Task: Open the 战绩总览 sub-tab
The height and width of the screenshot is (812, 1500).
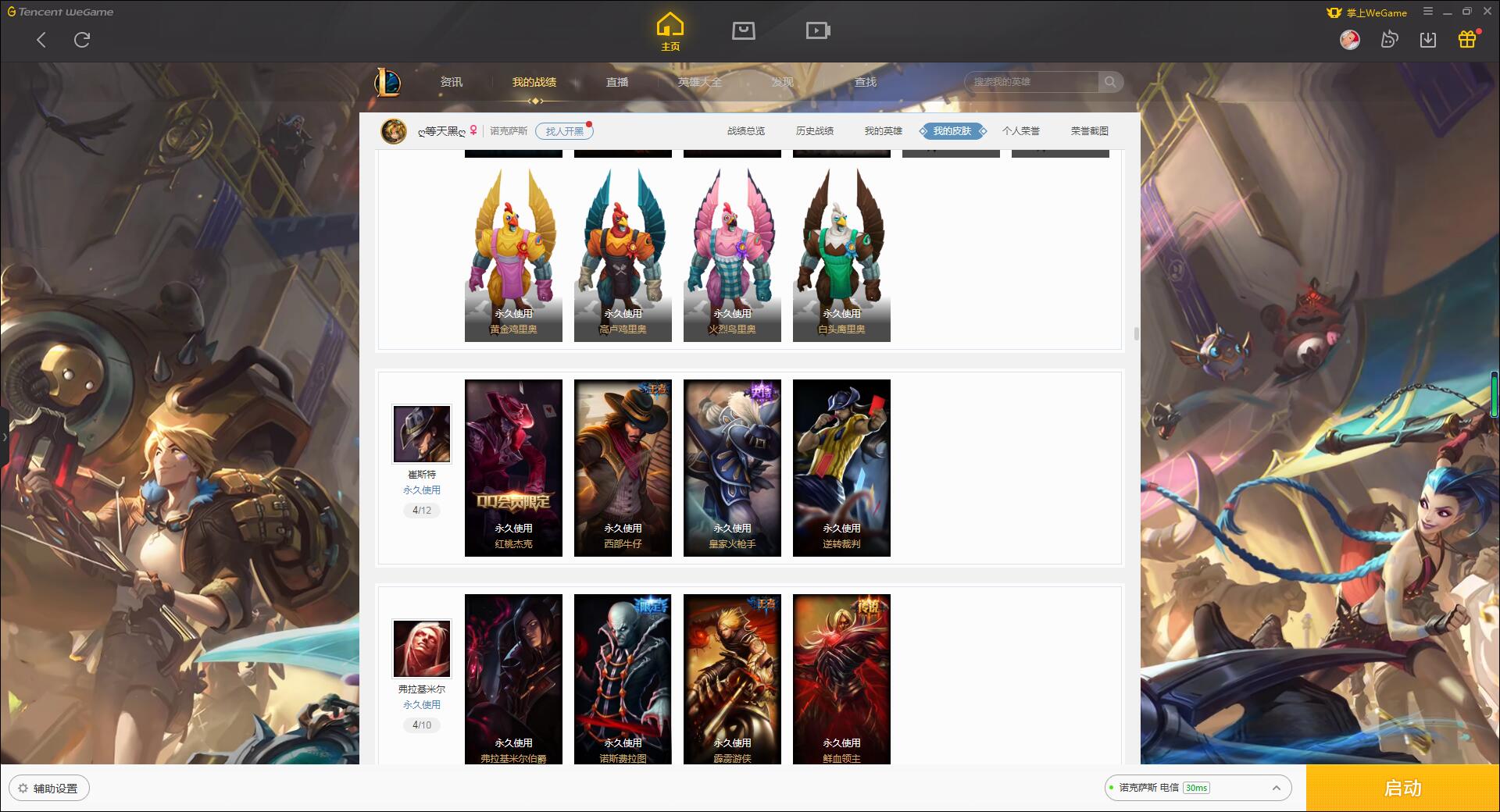Action: tap(746, 131)
